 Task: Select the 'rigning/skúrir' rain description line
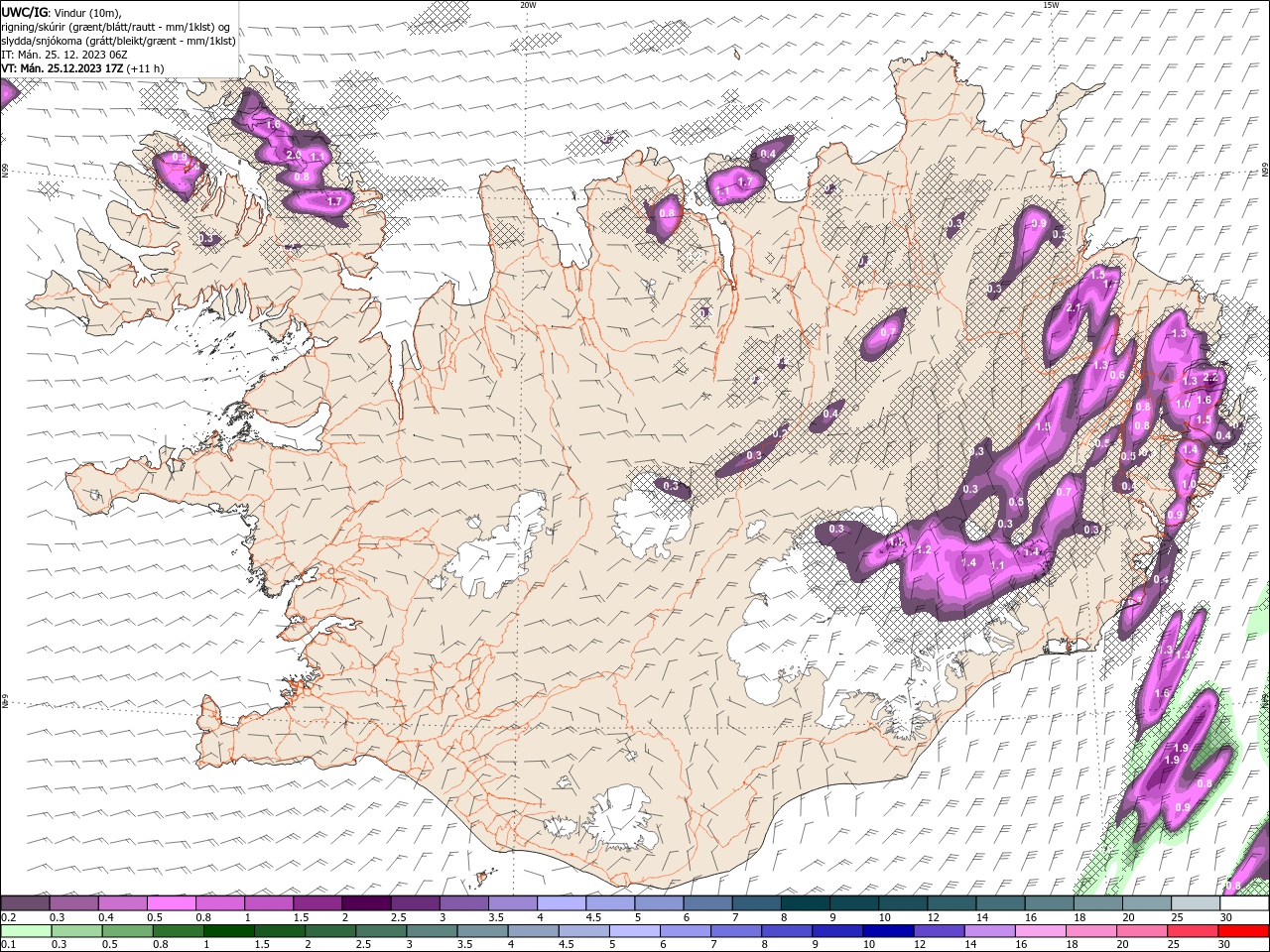pyautogui.click(x=116, y=27)
